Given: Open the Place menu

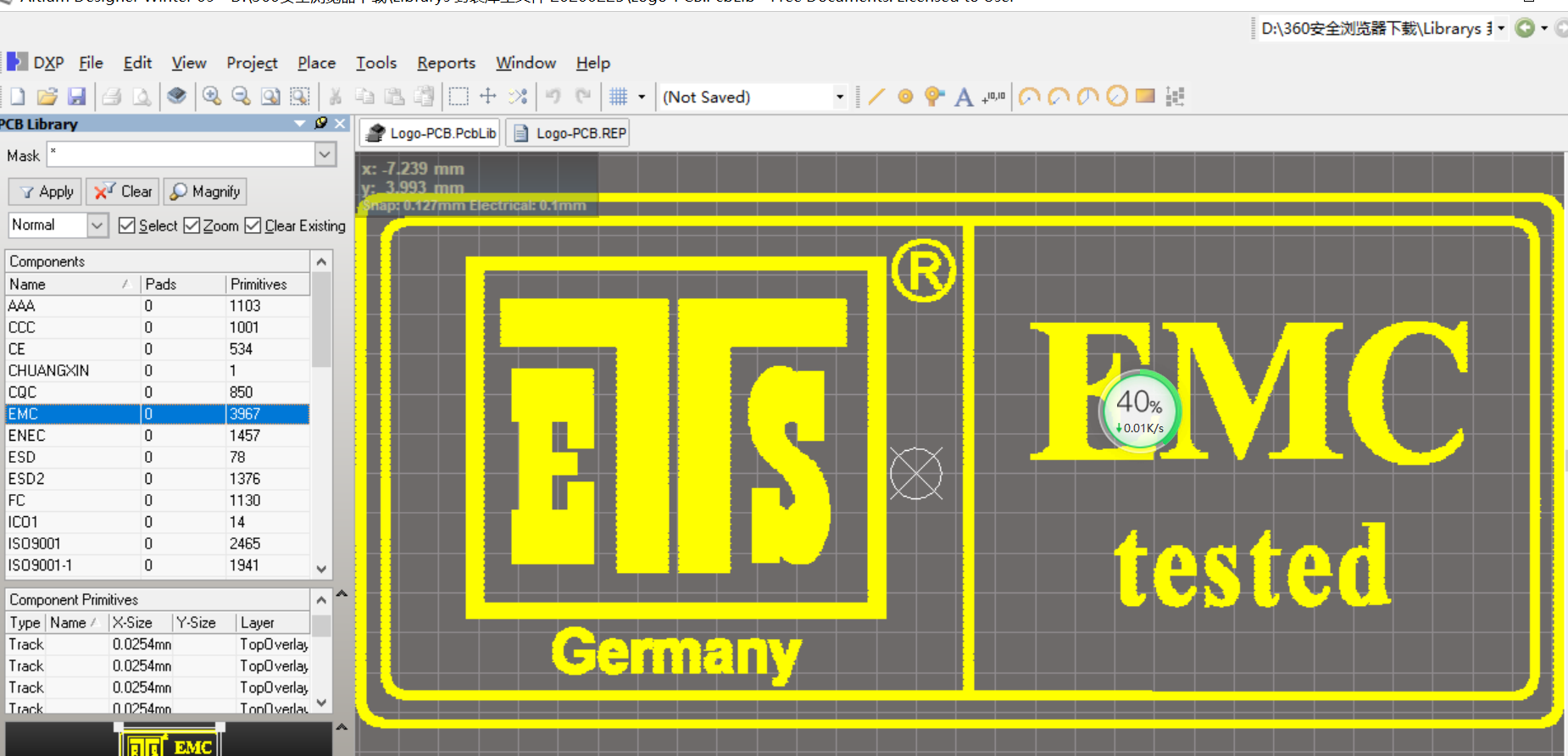Looking at the screenshot, I should [x=316, y=63].
